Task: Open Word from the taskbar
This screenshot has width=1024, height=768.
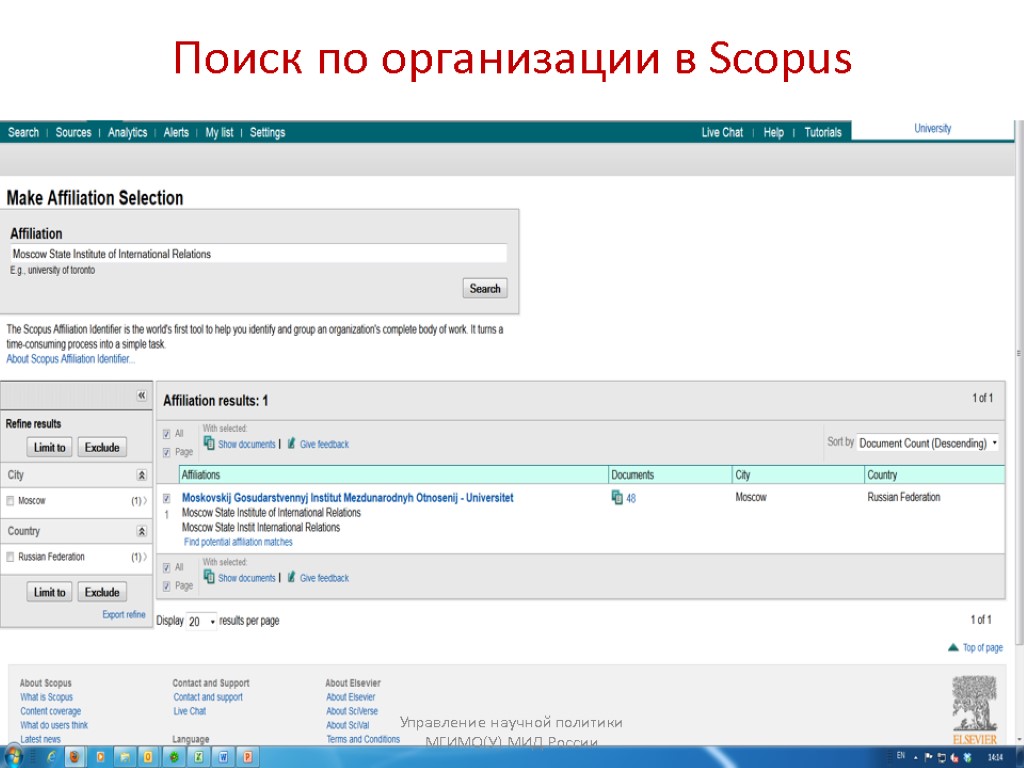Action: [223, 757]
